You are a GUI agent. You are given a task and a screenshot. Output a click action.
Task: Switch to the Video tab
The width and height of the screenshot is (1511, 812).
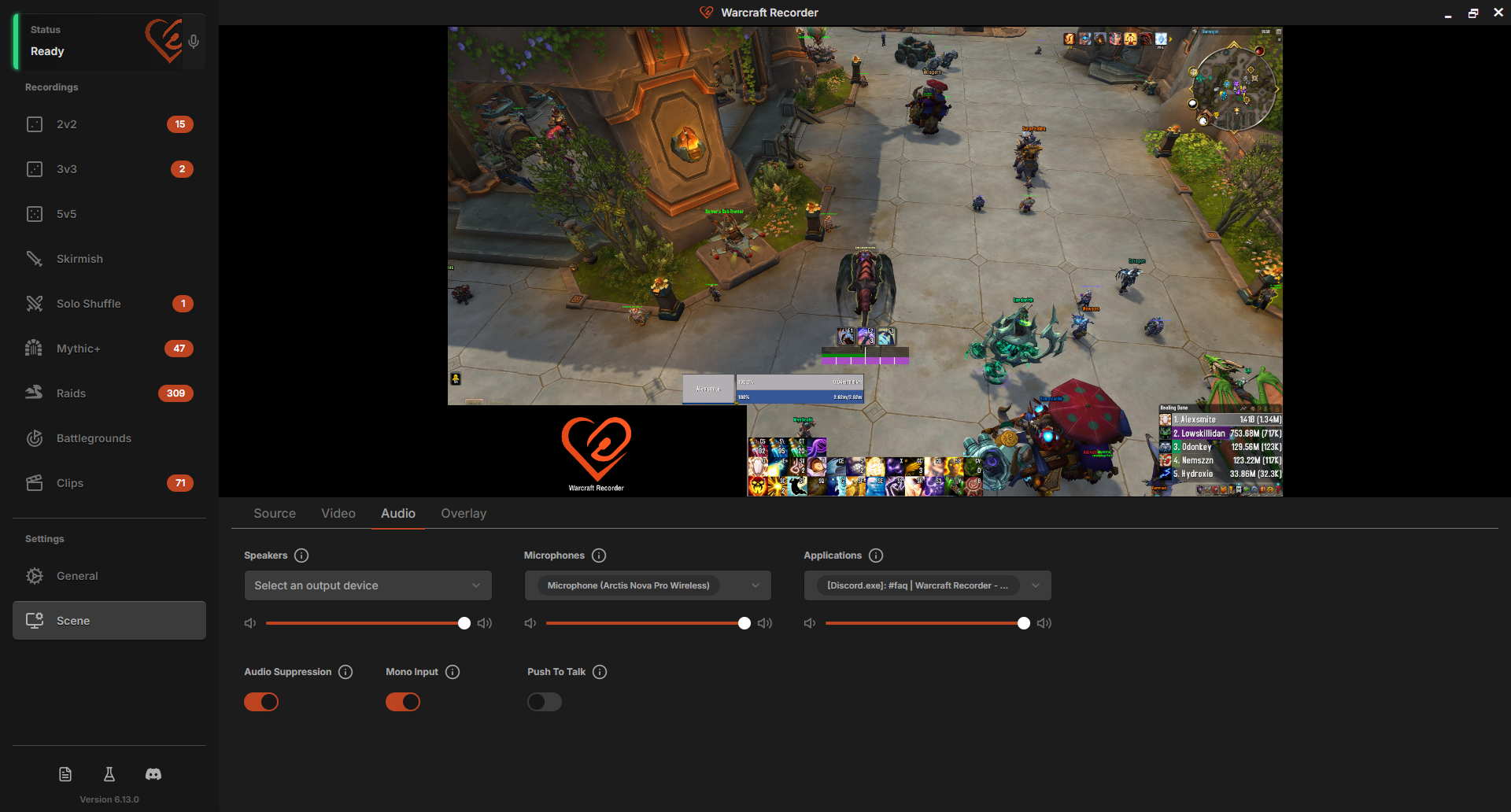click(338, 513)
